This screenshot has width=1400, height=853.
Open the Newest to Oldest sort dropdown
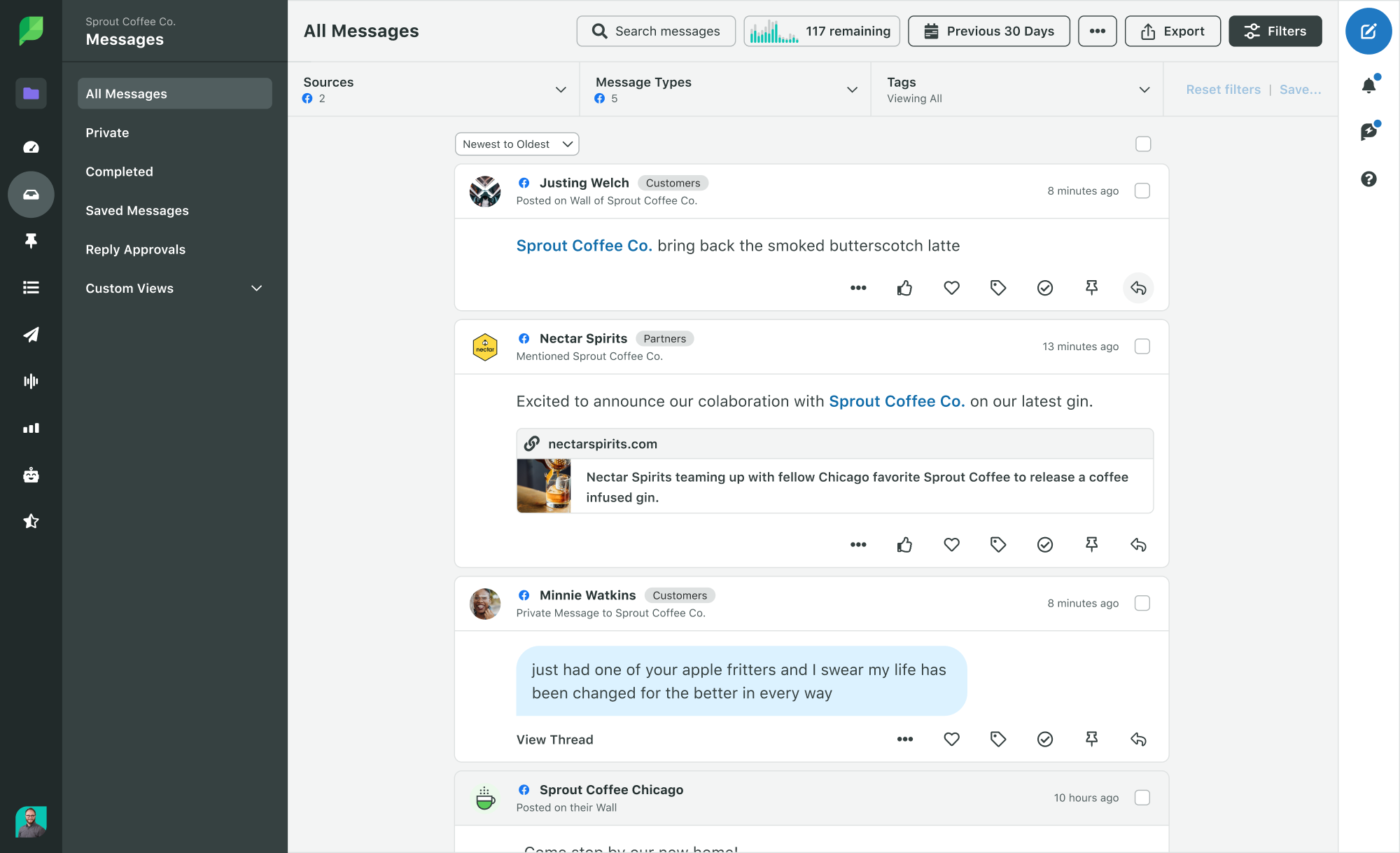(x=517, y=144)
